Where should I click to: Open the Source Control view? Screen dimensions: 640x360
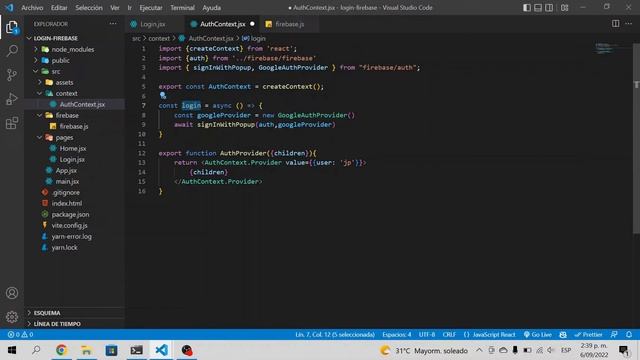(x=12, y=75)
